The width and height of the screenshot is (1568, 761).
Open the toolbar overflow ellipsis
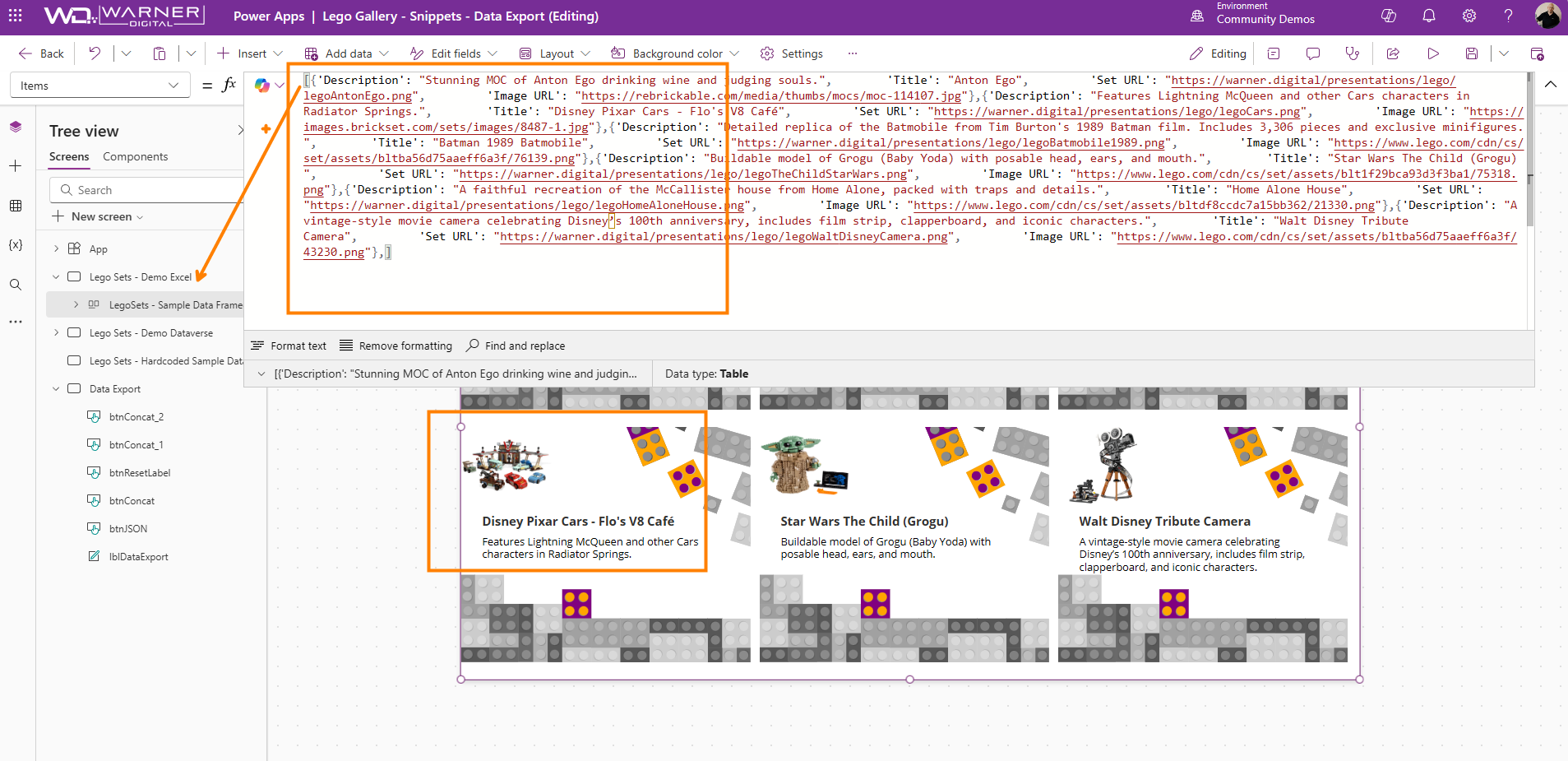click(853, 53)
